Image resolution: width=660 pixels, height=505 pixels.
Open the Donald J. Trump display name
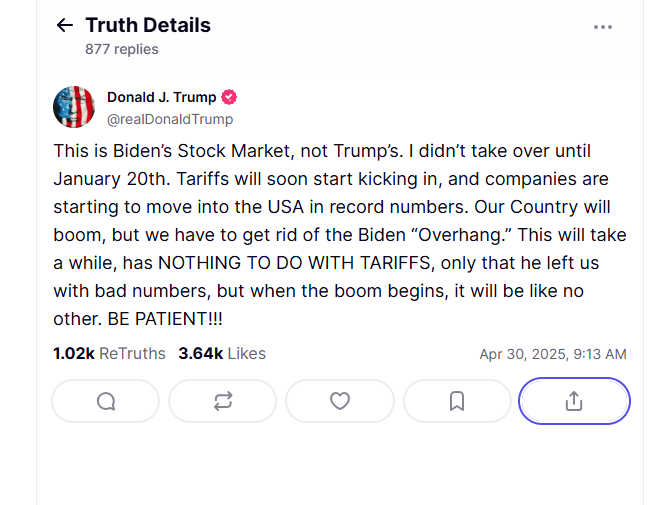[161, 97]
